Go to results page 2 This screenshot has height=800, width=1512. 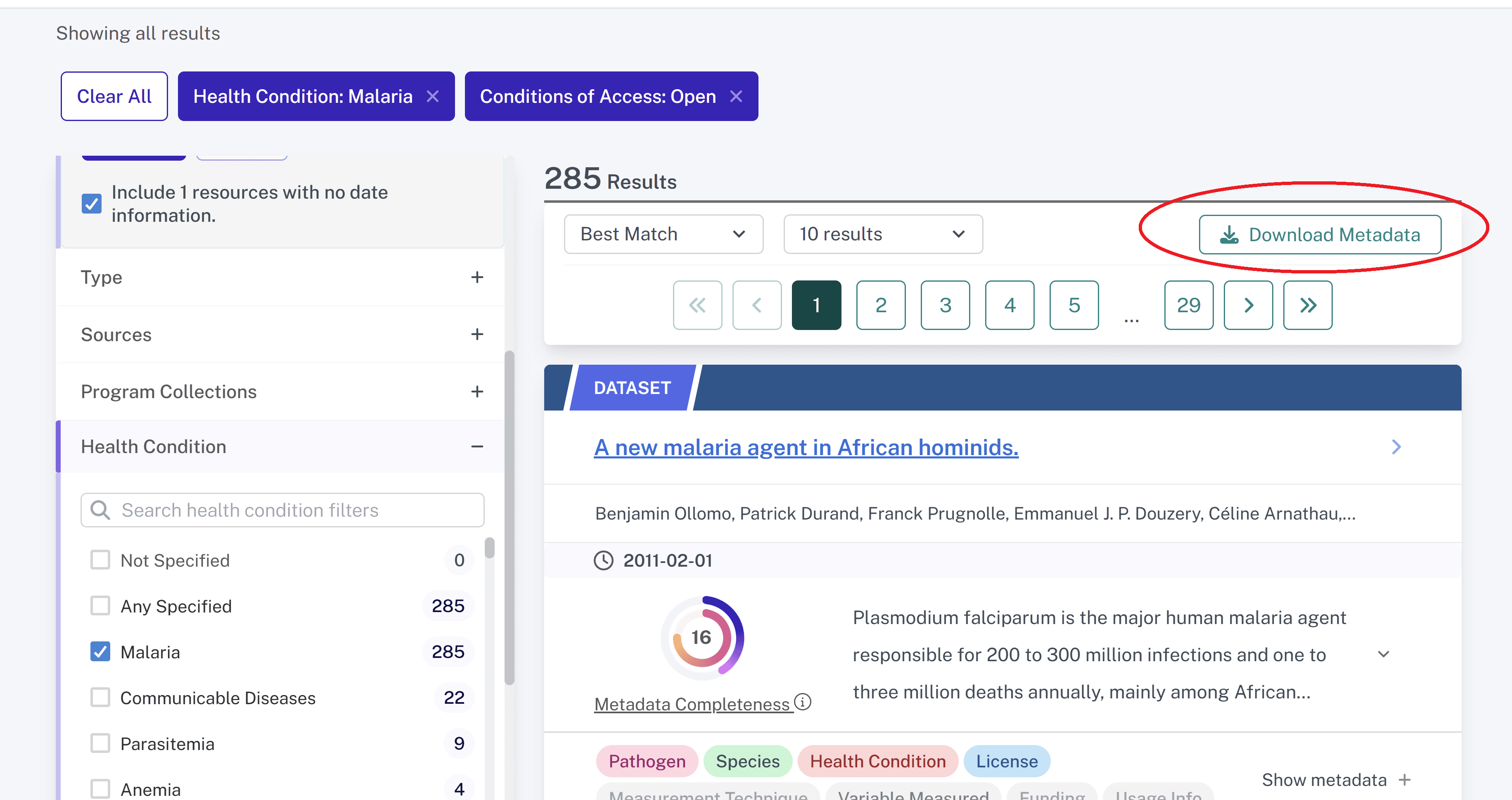tap(880, 305)
